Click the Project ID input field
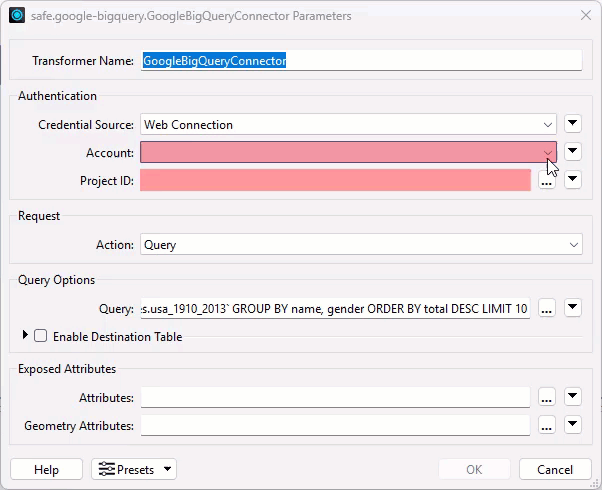 pyautogui.click(x=336, y=180)
